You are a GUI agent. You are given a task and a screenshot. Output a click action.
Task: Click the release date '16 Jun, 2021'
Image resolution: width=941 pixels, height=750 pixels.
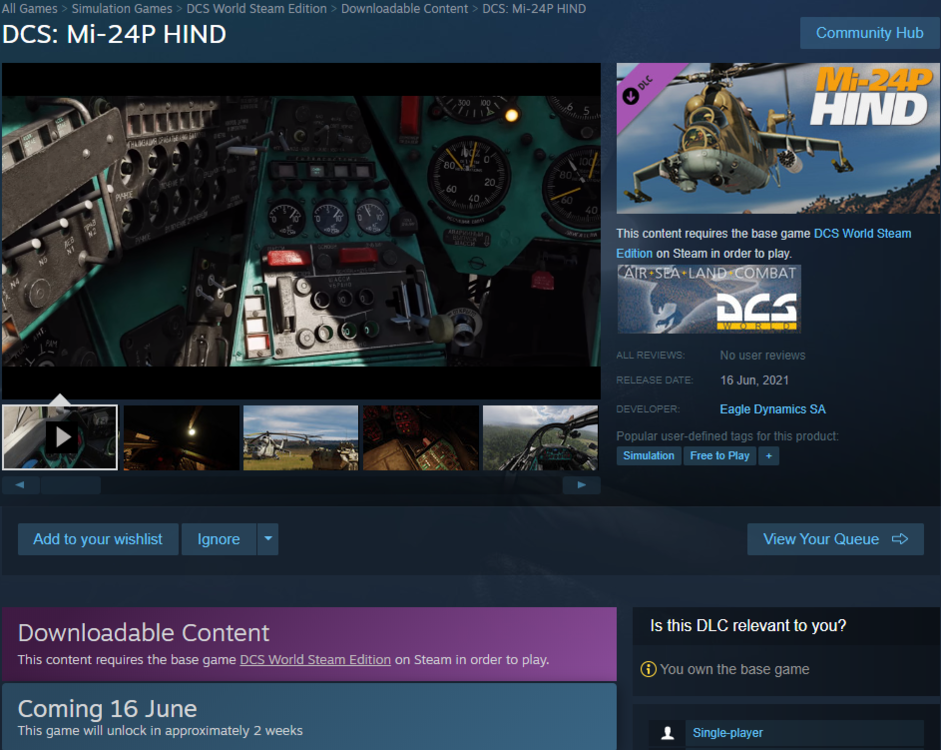tap(754, 380)
